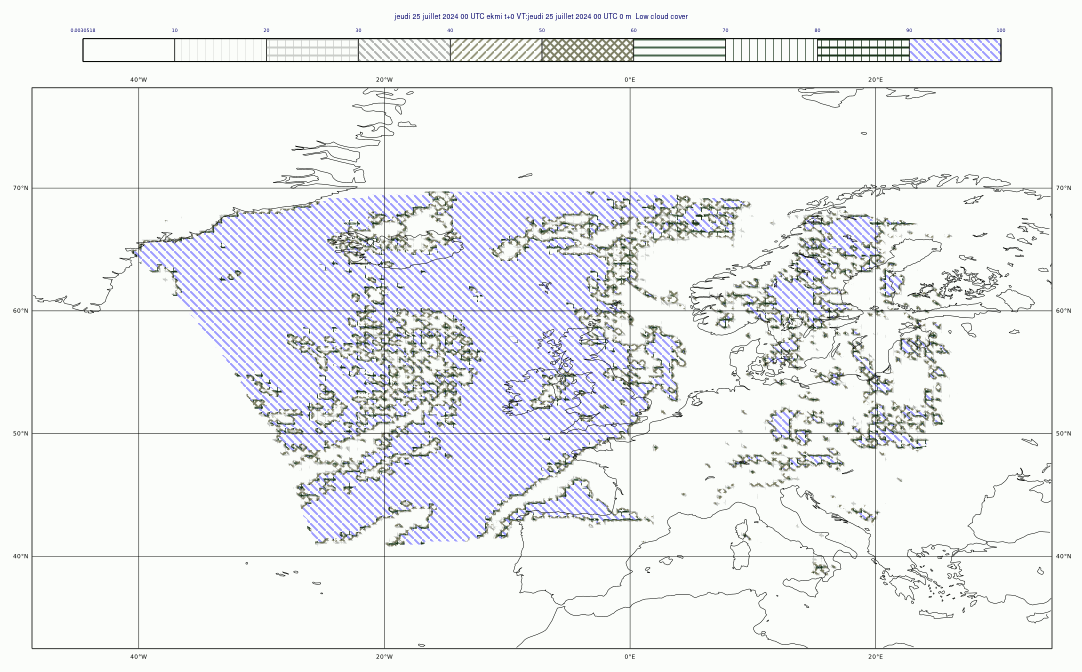1082x672 pixels.
Task: Click the dark grid 80-90 legend swatch
Action: click(x=863, y=50)
